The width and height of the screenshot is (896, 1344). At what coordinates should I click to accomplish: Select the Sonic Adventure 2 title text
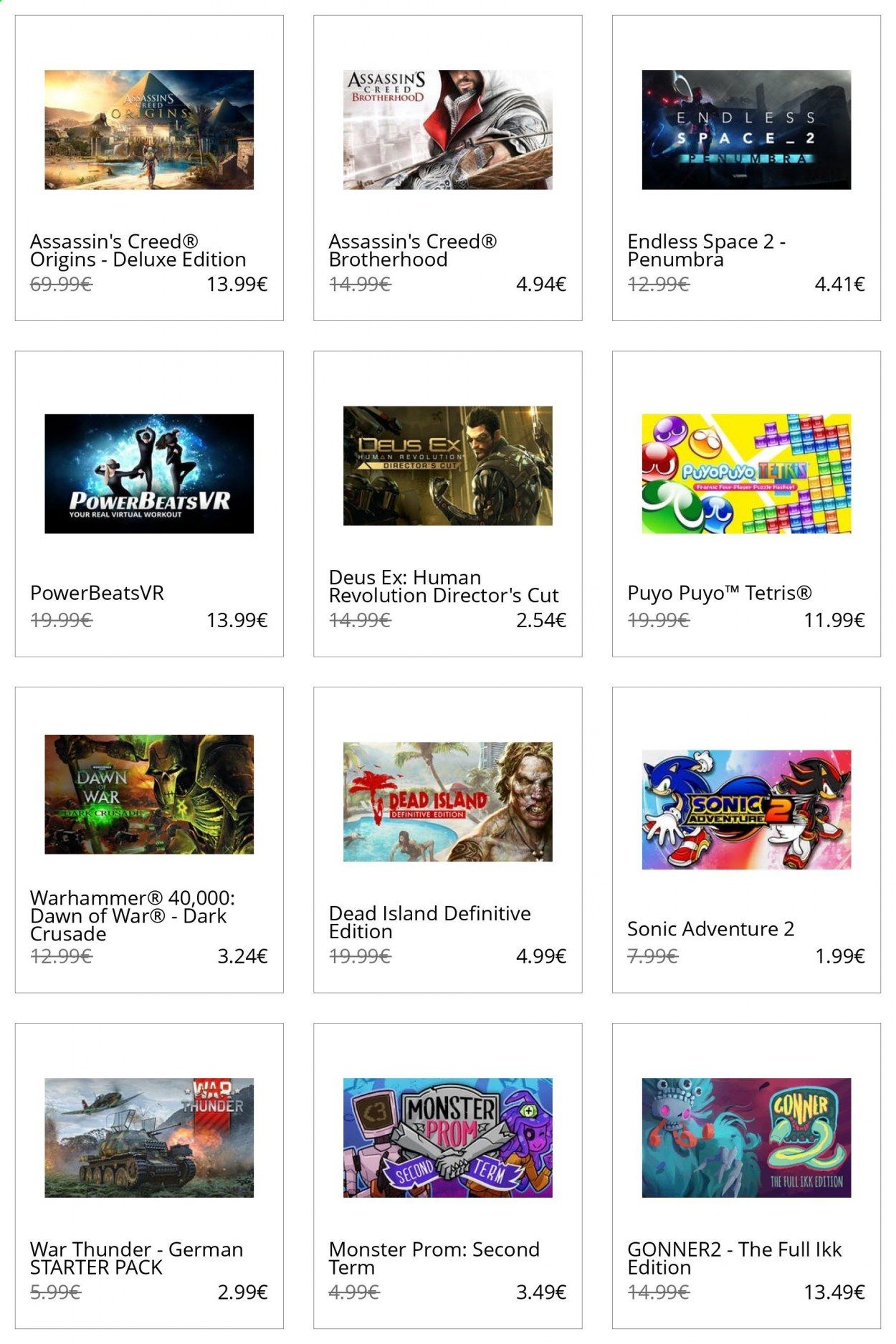710,929
